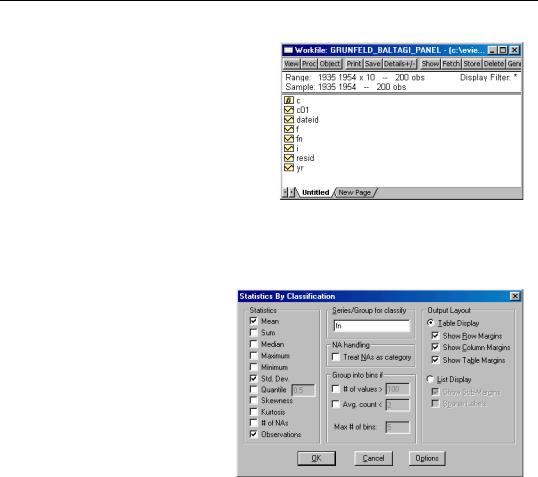
Task: Open the coefficient vector c icon
Action: pyautogui.click(x=289, y=100)
